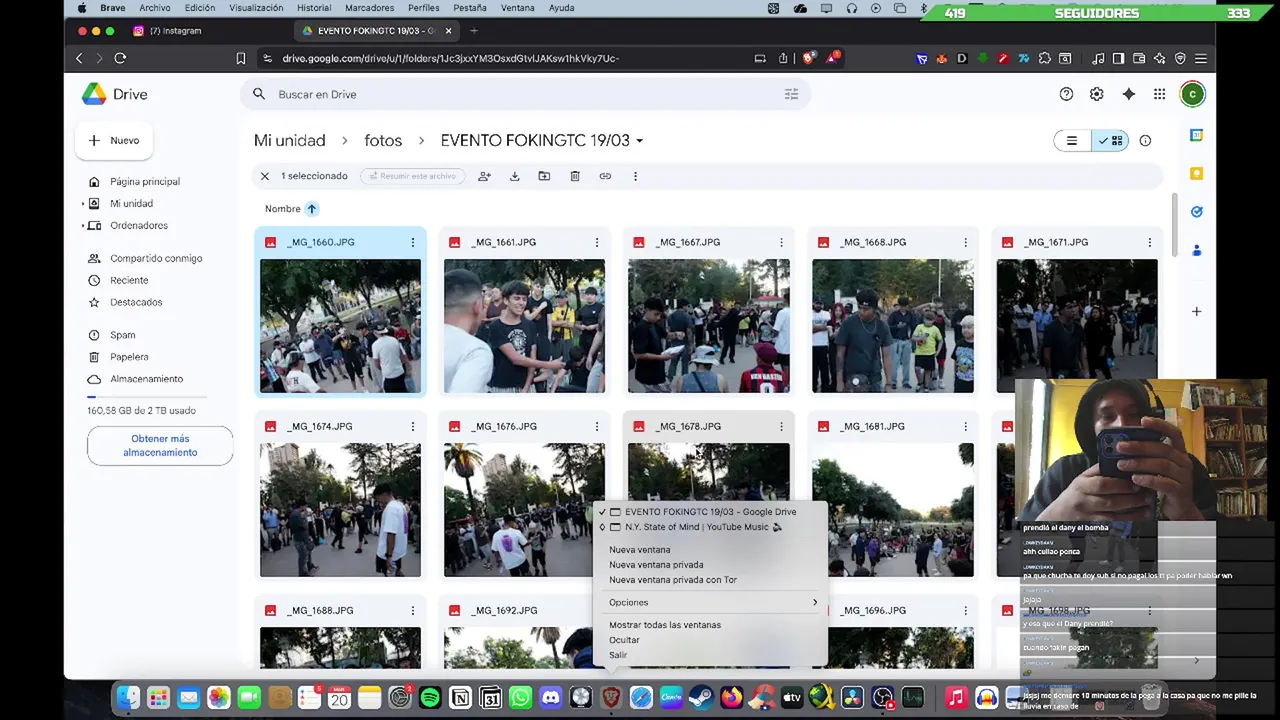Image resolution: width=1280 pixels, height=720 pixels.
Task: Click the share icon in address bar
Action: click(x=783, y=58)
